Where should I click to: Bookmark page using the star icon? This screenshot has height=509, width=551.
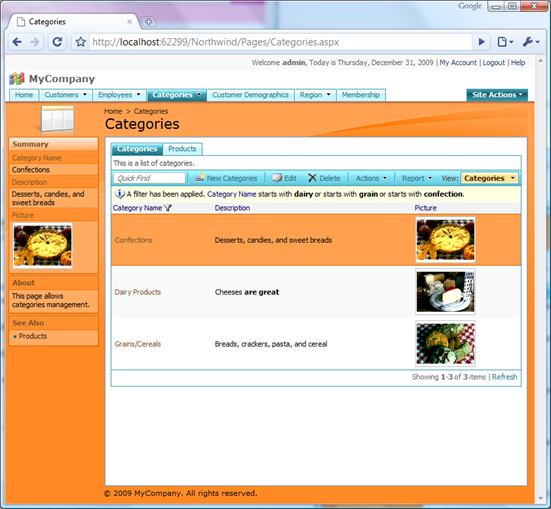(x=80, y=42)
